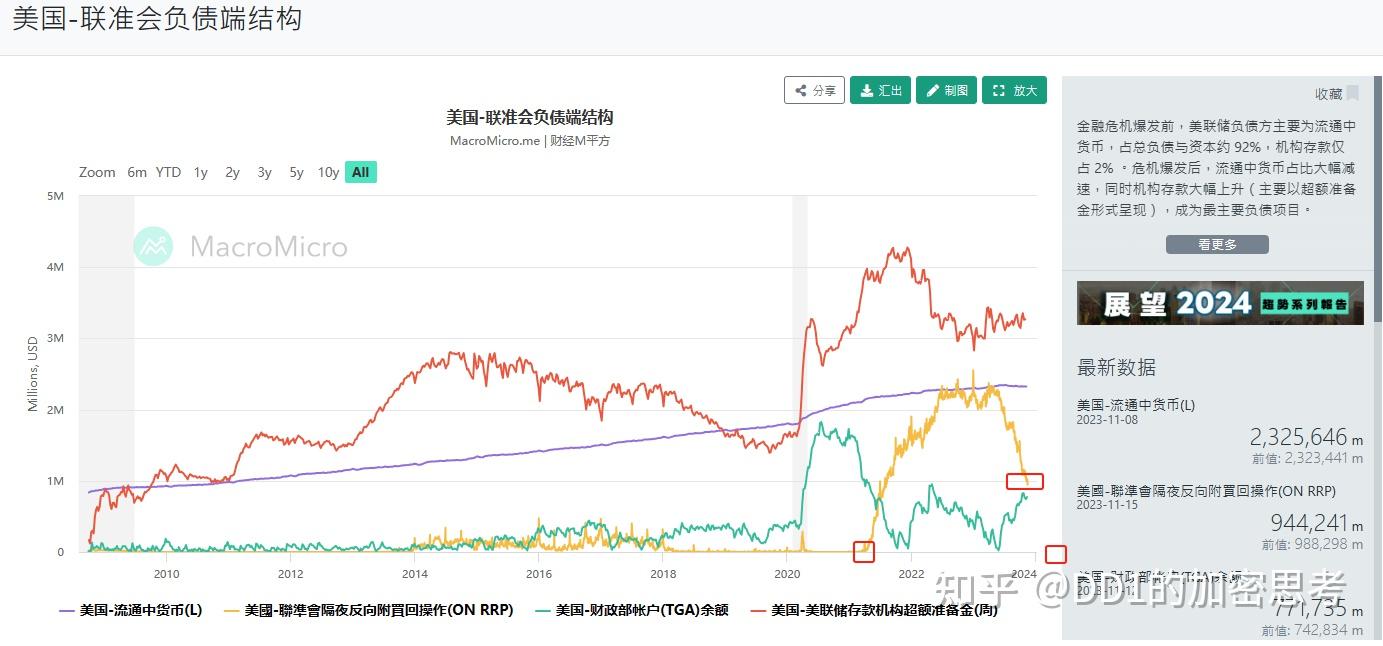Image resolution: width=1383 pixels, height=646 pixels.
Task: Set chart zoom to 10y
Action: 328,172
